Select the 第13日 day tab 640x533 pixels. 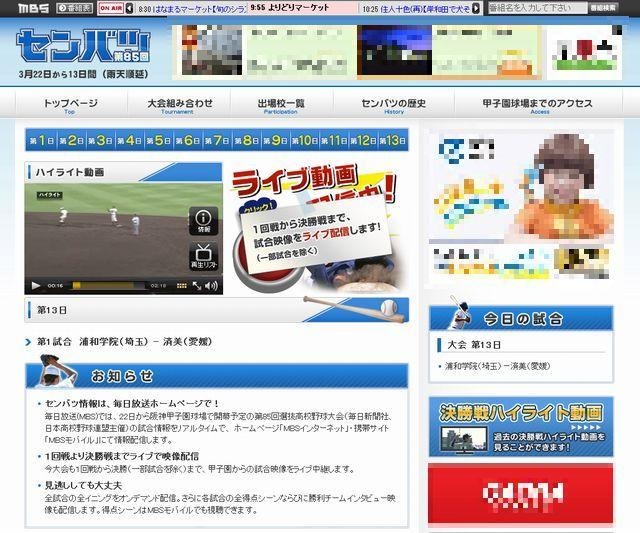pyautogui.click(x=393, y=141)
